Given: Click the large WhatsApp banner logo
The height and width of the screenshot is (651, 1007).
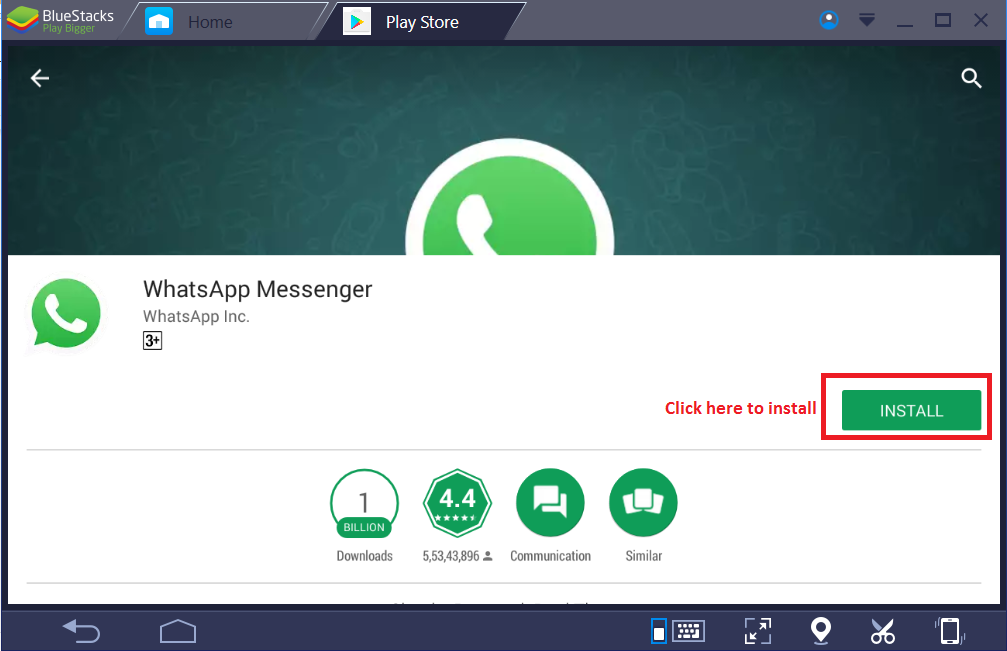Looking at the screenshot, I should (x=509, y=196).
